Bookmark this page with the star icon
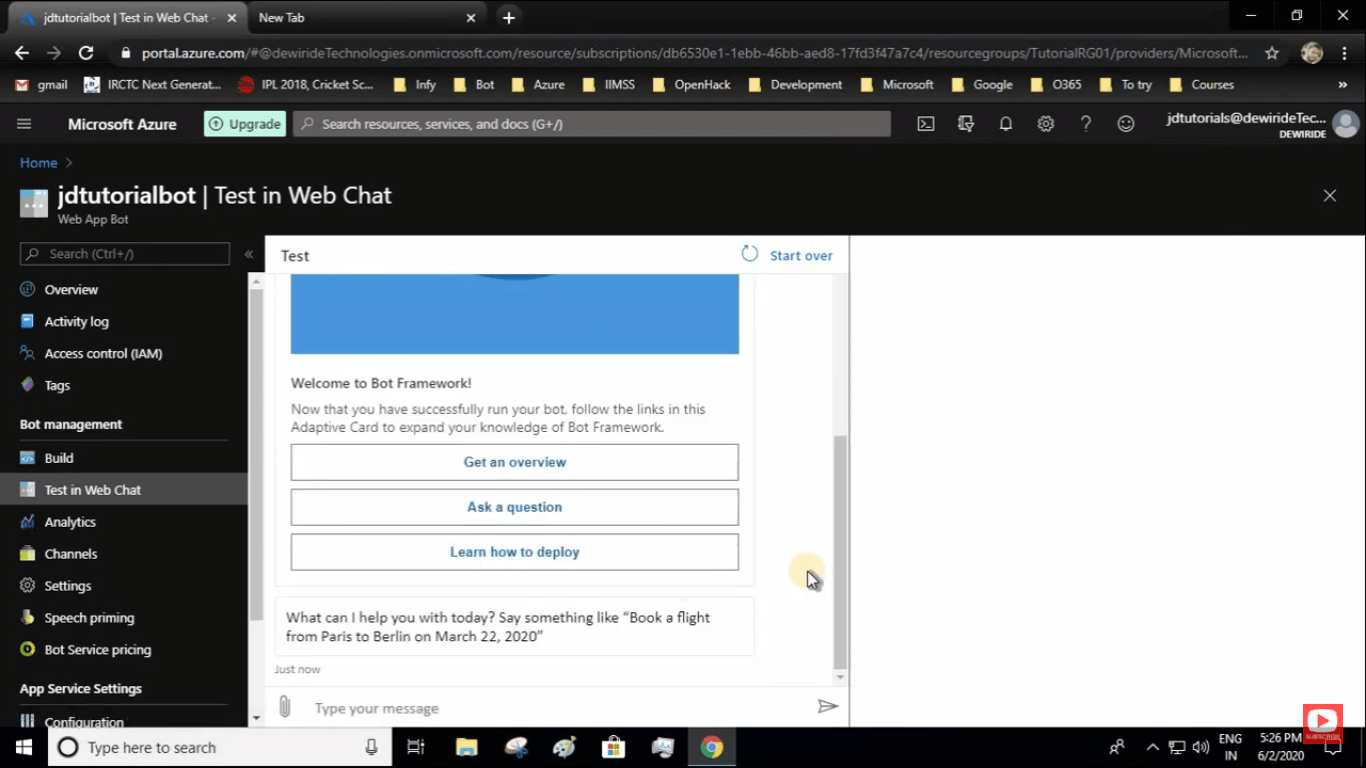1366x768 pixels. click(1272, 53)
